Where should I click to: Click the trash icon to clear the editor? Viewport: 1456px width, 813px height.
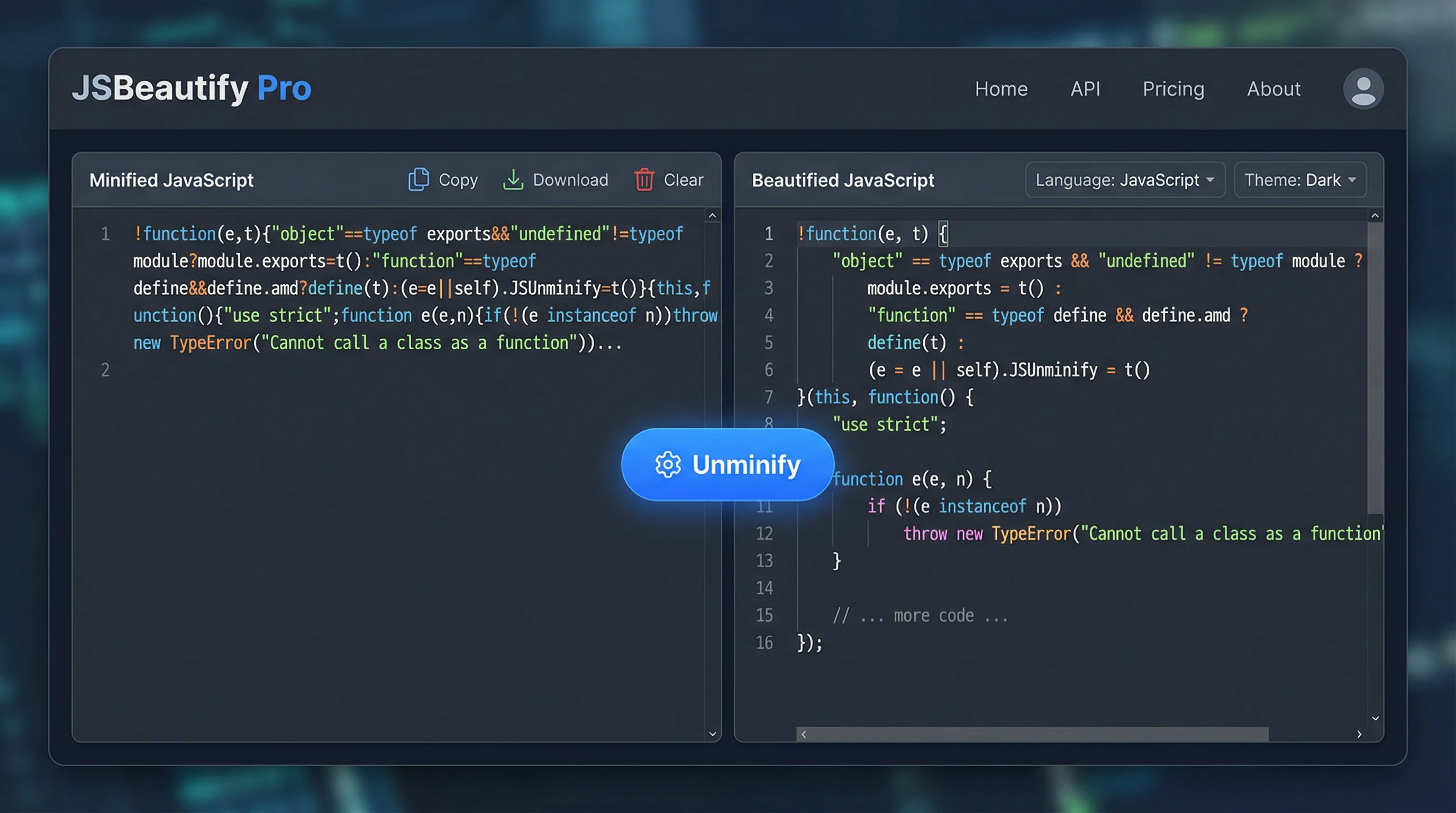point(644,180)
